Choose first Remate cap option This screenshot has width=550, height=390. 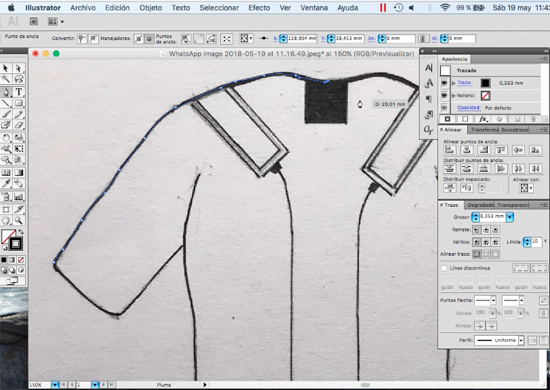point(476,230)
